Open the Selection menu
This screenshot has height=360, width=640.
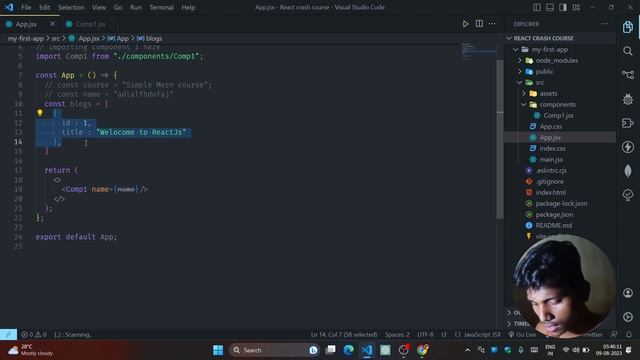pyautogui.click(x=71, y=7)
